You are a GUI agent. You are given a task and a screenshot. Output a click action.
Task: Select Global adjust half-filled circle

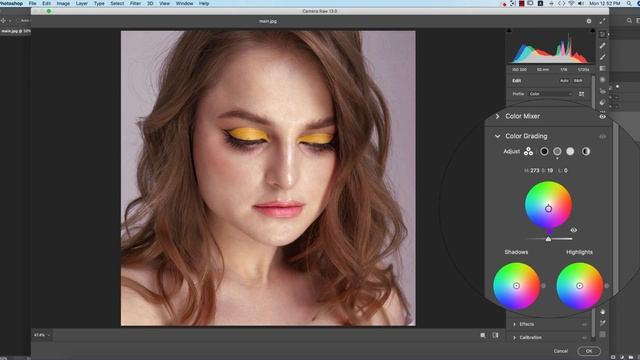(x=586, y=151)
